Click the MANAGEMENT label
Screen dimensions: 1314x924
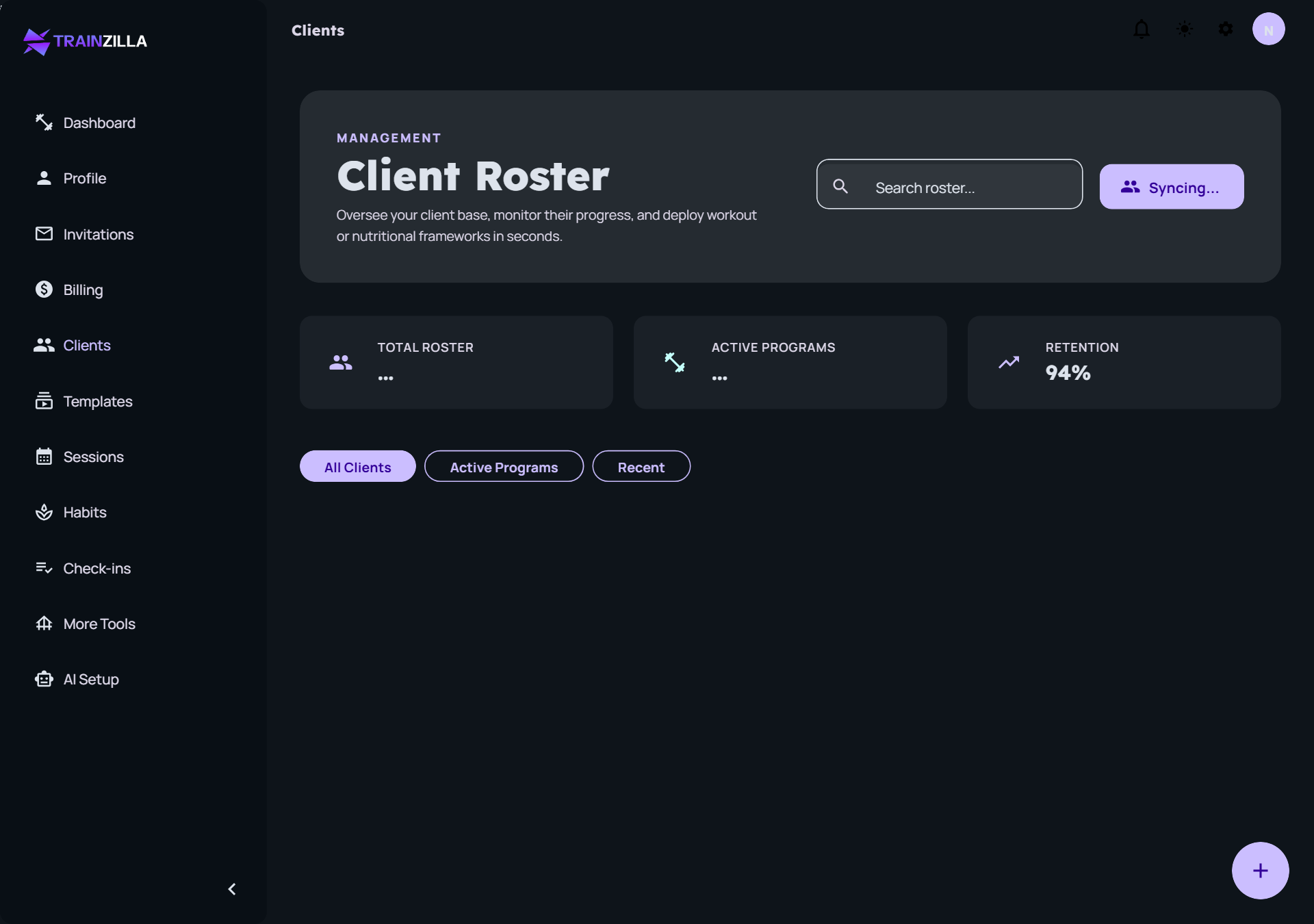click(389, 138)
